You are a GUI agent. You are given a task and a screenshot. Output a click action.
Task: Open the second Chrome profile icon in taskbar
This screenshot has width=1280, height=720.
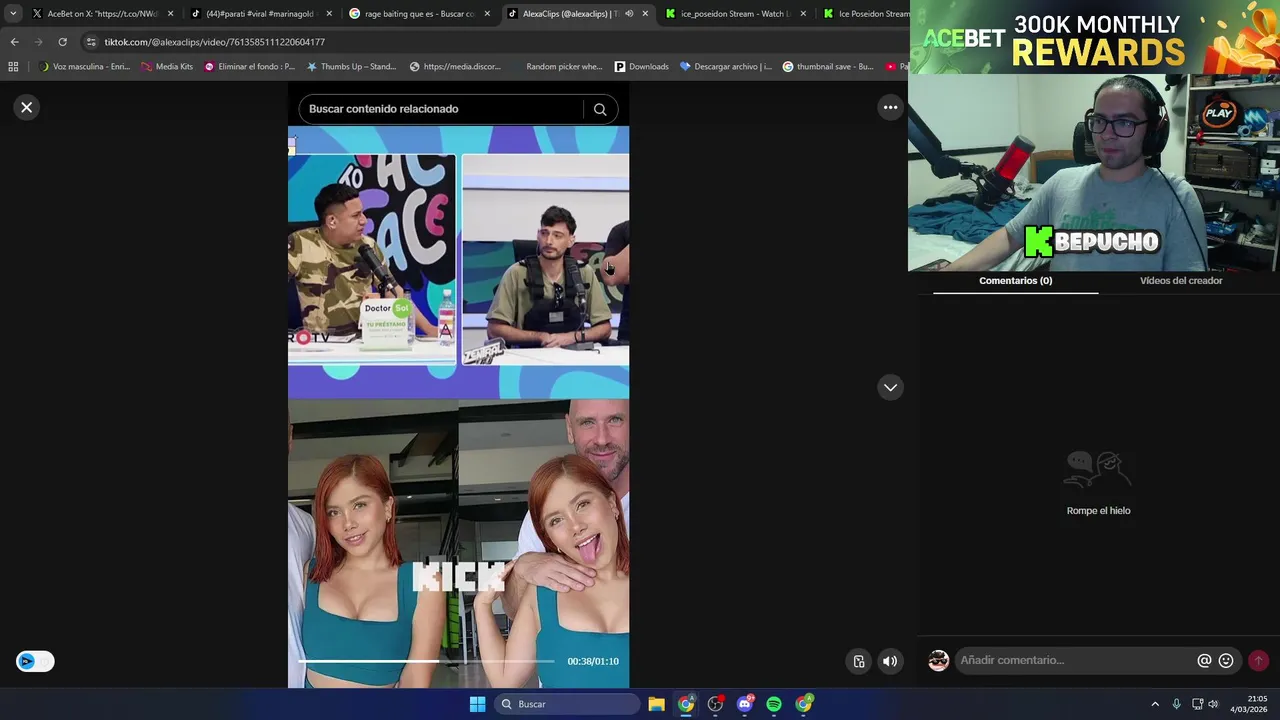804,704
